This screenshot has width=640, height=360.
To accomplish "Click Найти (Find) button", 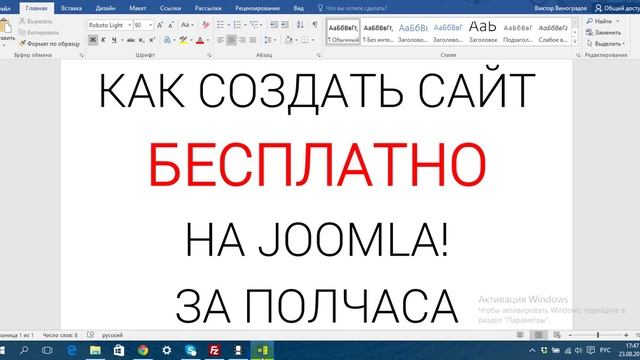I will pyautogui.click(x=603, y=21).
